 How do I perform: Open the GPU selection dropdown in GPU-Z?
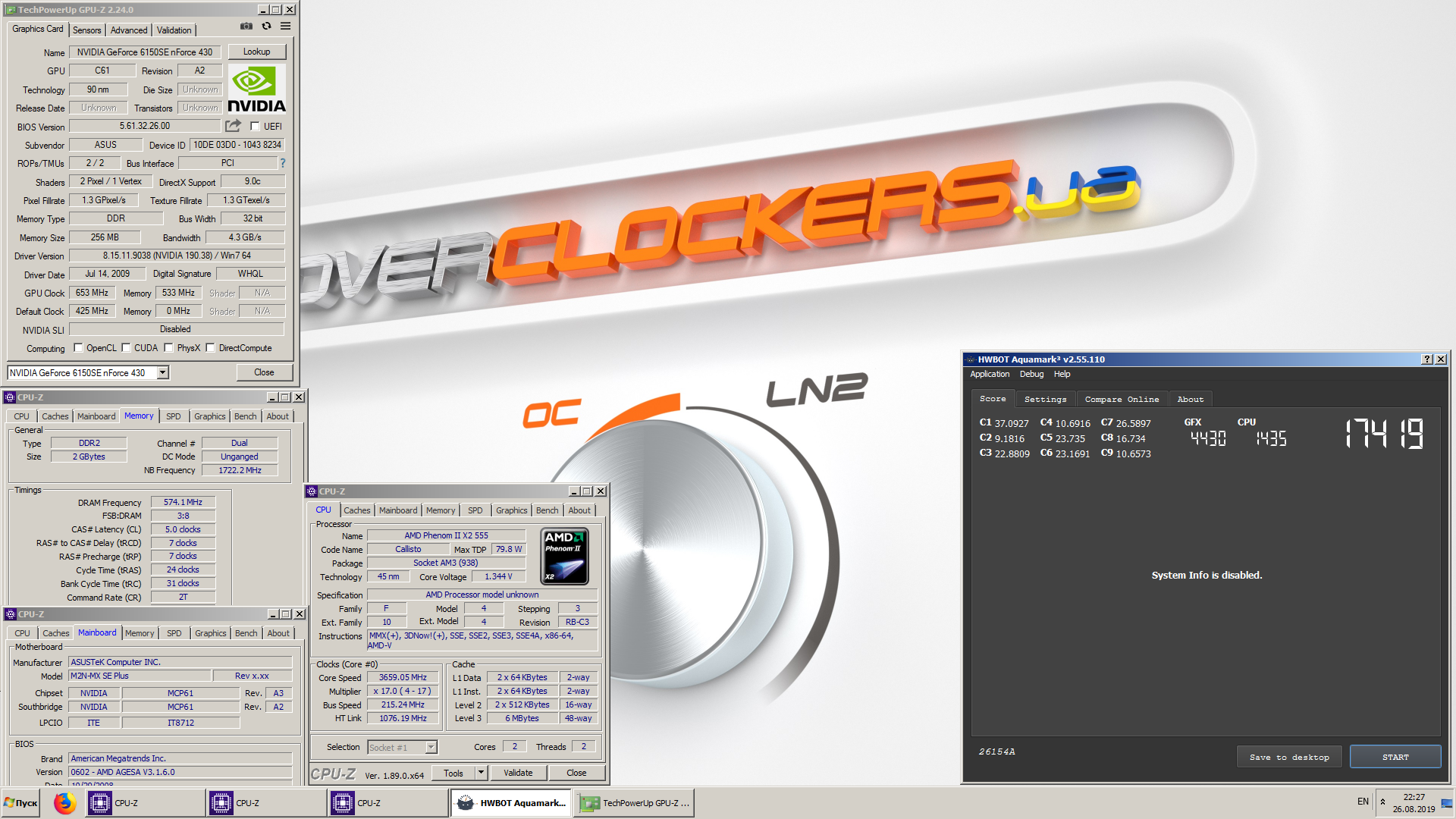coord(162,372)
